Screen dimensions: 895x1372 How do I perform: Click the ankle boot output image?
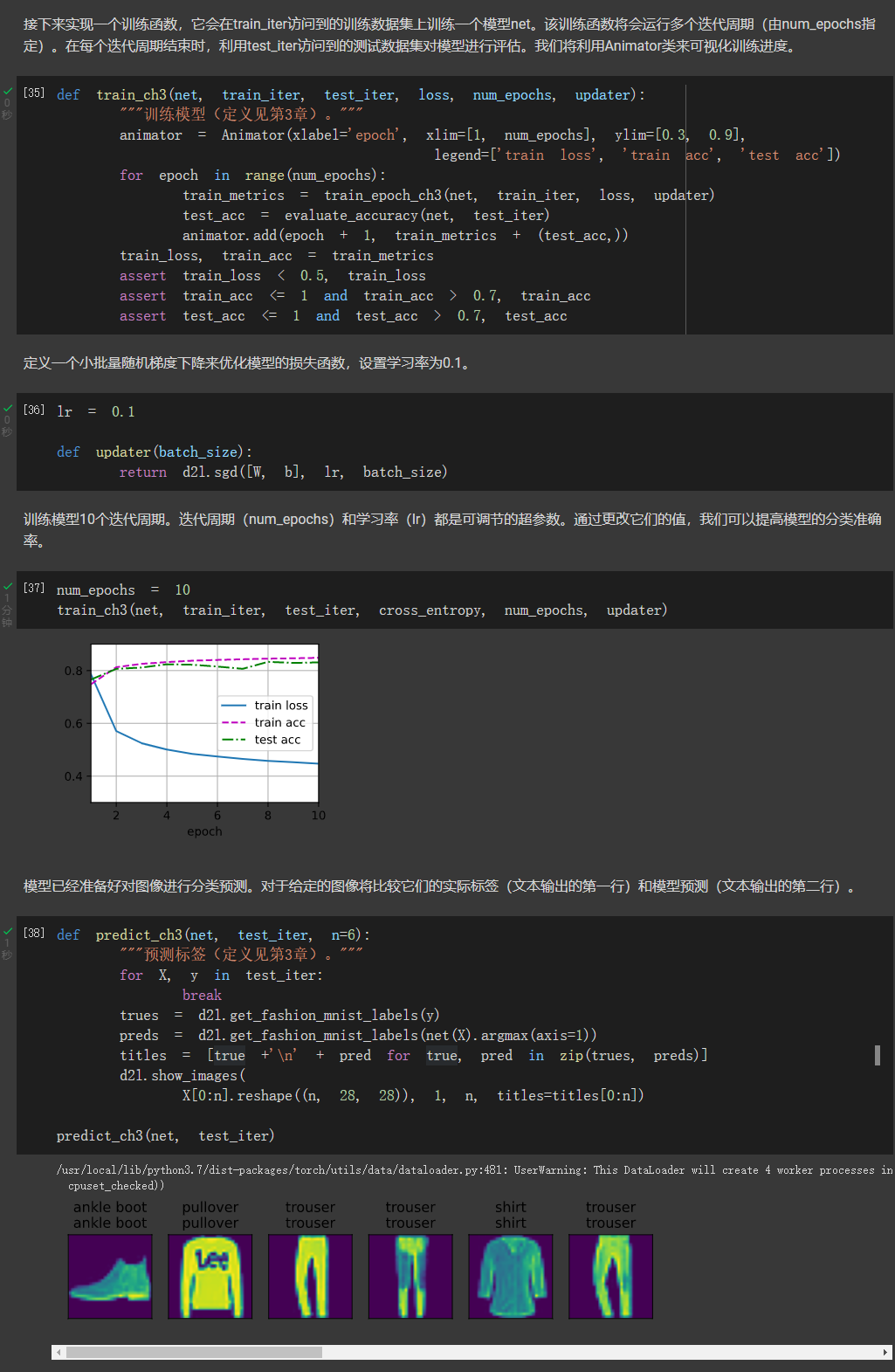tap(110, 1276)
